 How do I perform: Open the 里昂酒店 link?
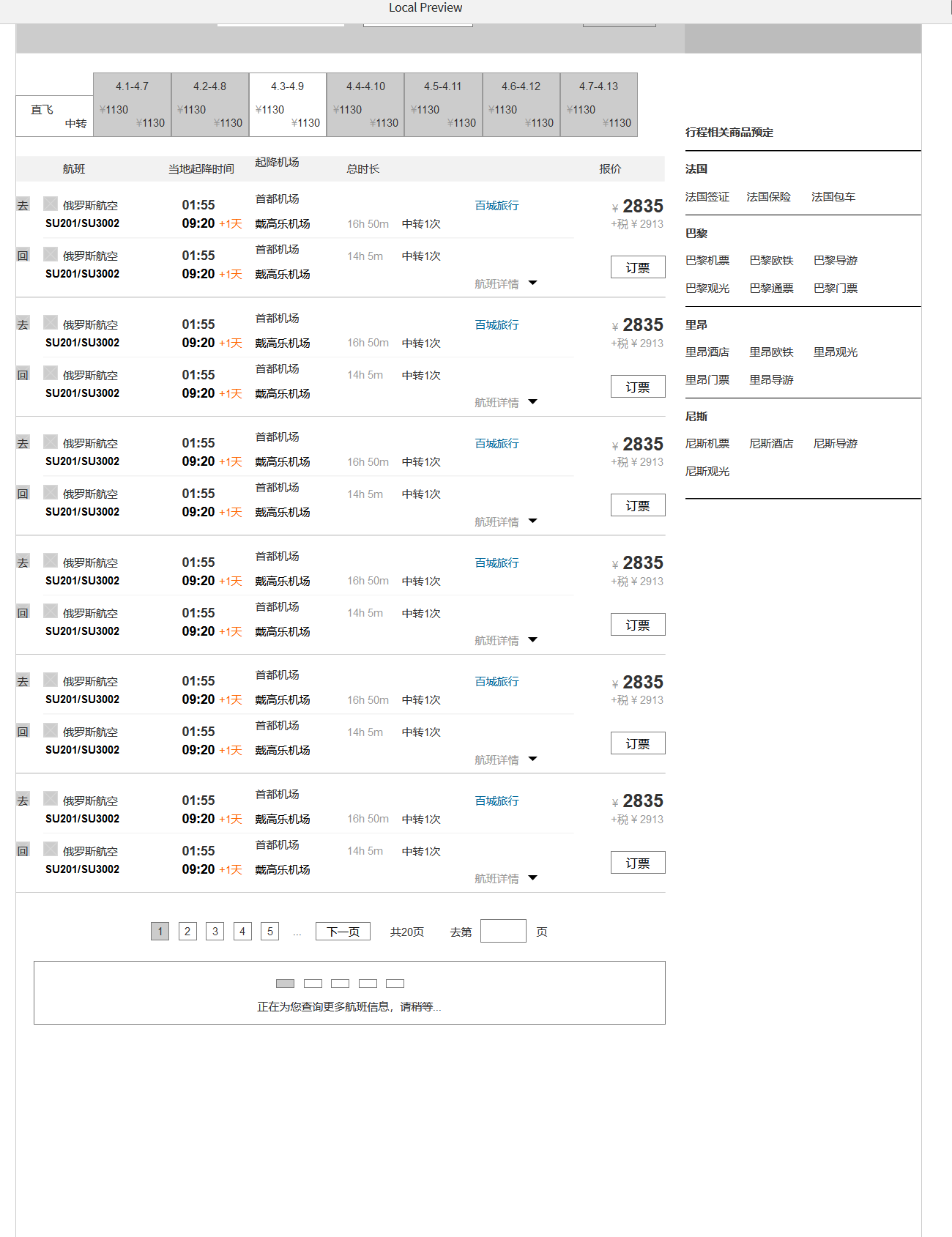[707, 352]
